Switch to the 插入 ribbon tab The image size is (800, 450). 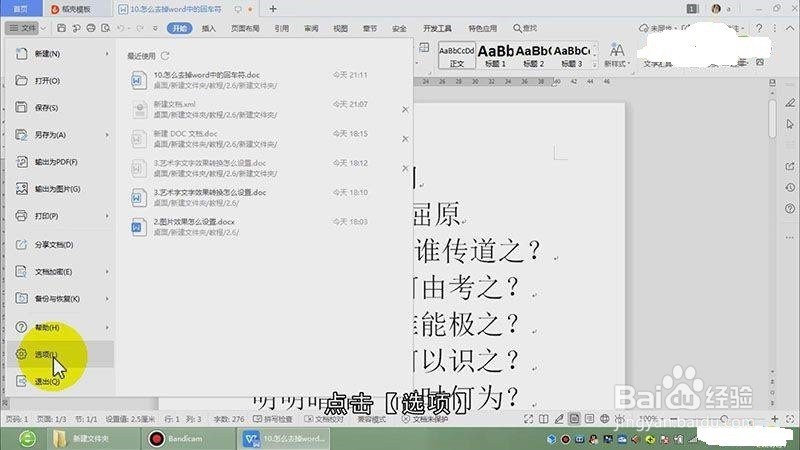pyautogui.click(x=209, y=28)
